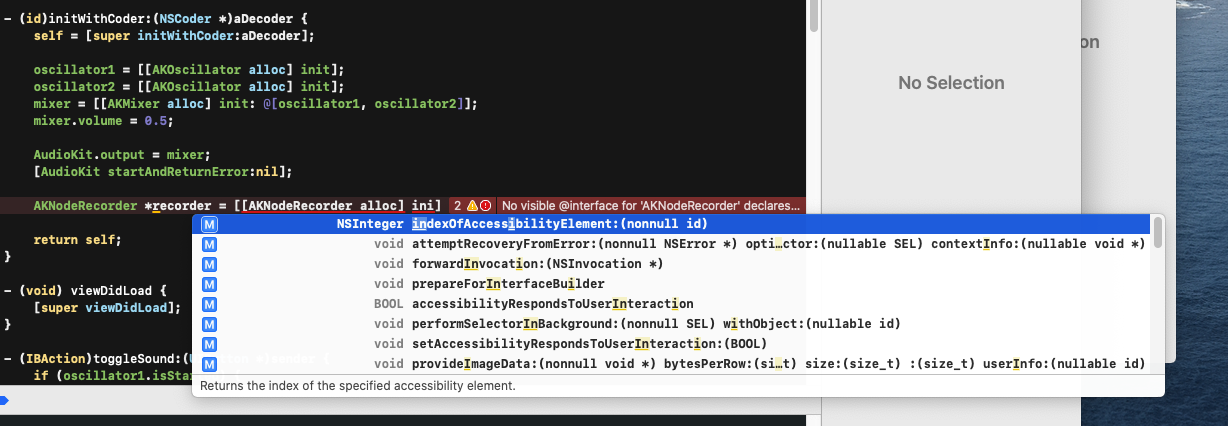Click the red error exclamation icon

486,205
